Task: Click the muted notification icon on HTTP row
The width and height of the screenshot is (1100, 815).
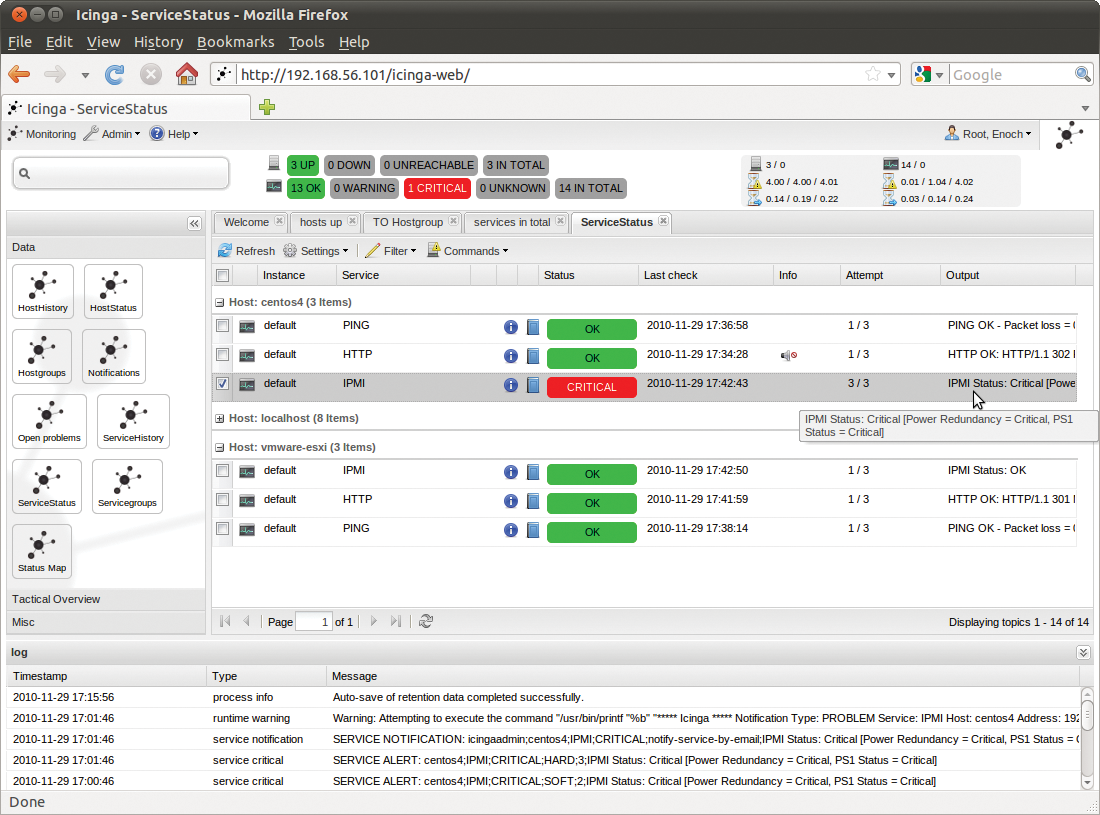Action: coord(789,355)
